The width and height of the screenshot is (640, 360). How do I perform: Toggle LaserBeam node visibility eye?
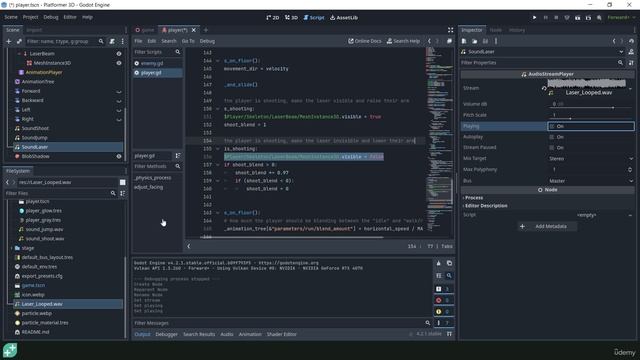(119, 53)
